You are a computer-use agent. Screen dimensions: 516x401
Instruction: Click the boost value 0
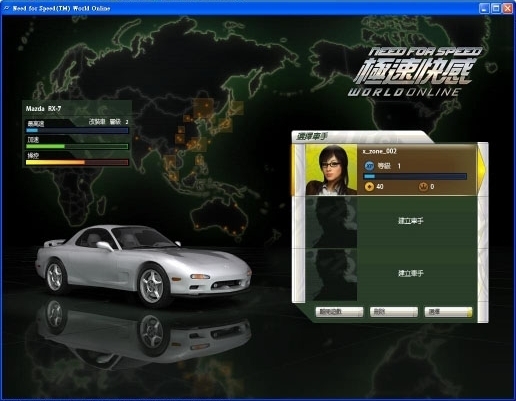432,187
